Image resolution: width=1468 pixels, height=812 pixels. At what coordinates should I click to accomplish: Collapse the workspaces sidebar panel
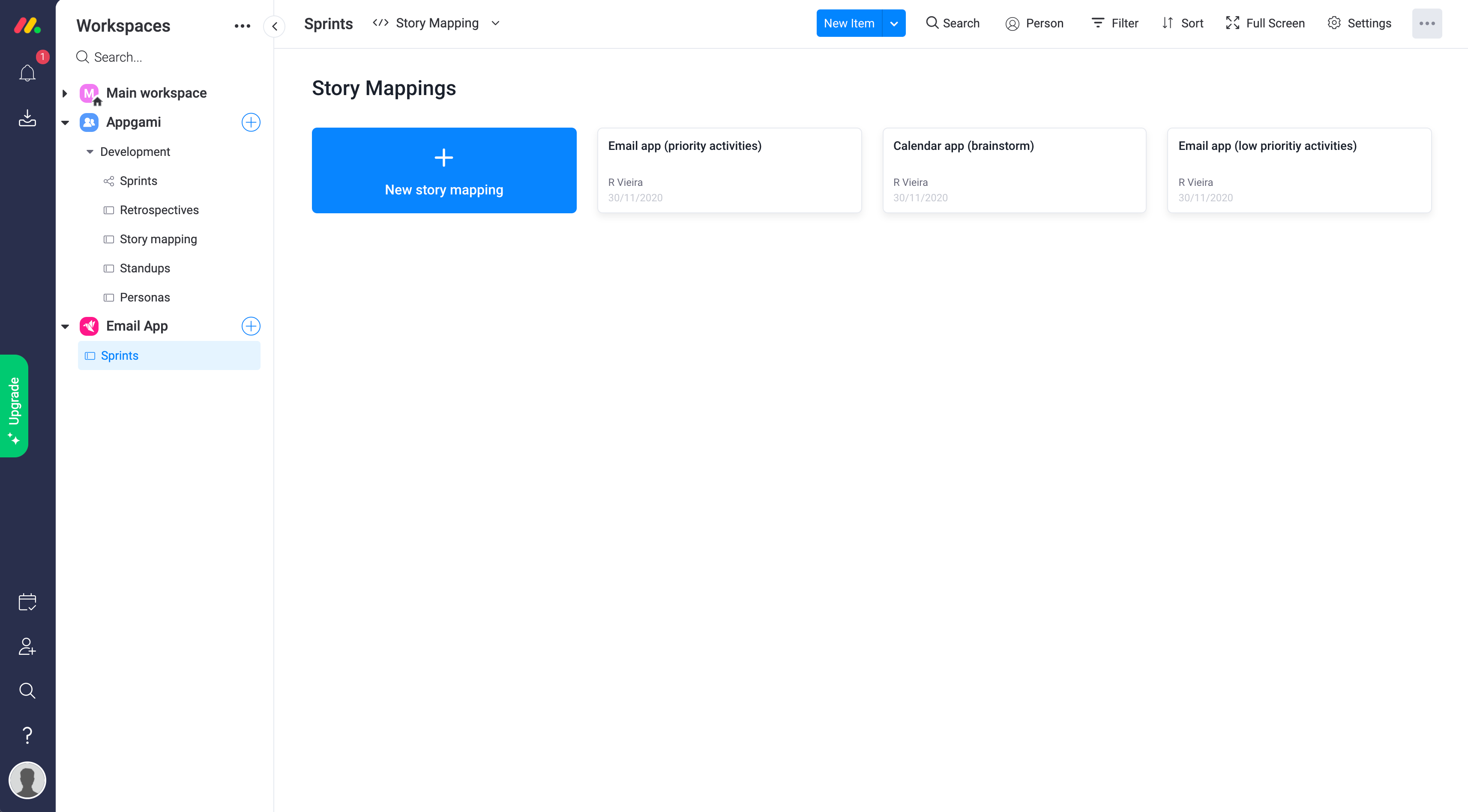[275, 26]
